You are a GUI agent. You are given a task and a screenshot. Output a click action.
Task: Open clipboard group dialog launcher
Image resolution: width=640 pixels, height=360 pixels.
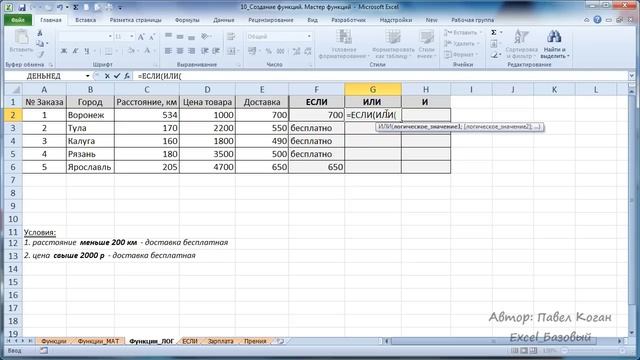(51, 65)
